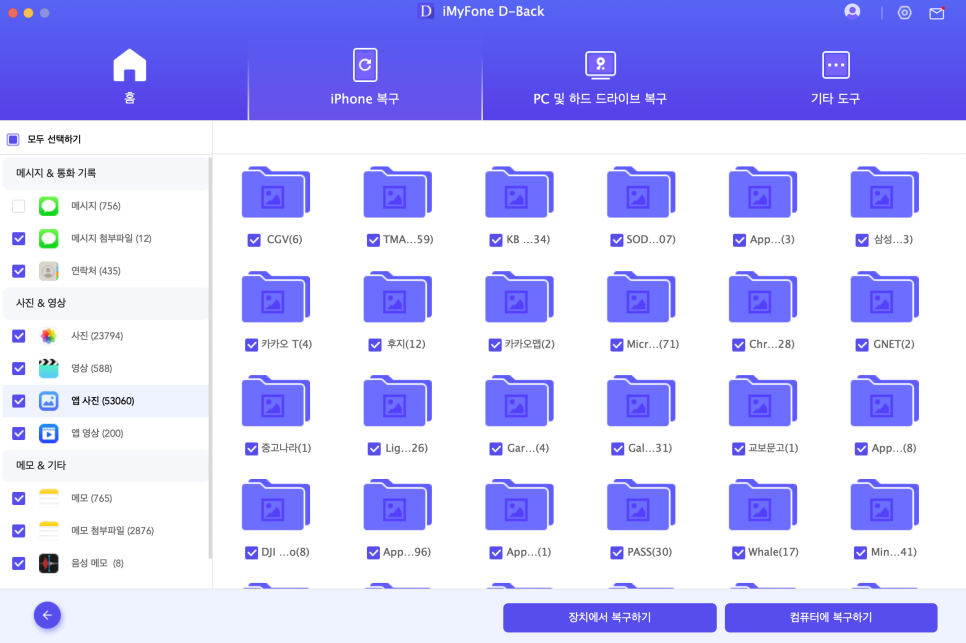Screen dimensions: 966x643
Task: Click the 영상 (588) clapperboard icon
Action: [49, 368]
